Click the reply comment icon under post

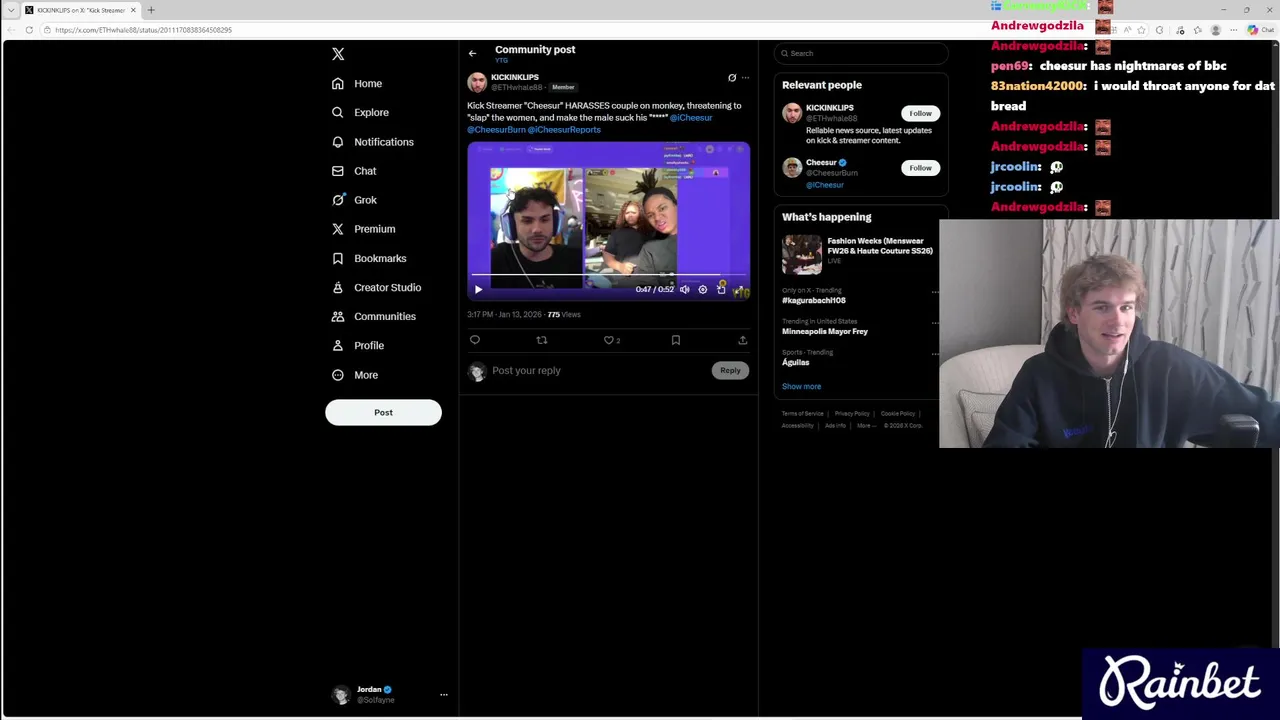coord(475,341)
